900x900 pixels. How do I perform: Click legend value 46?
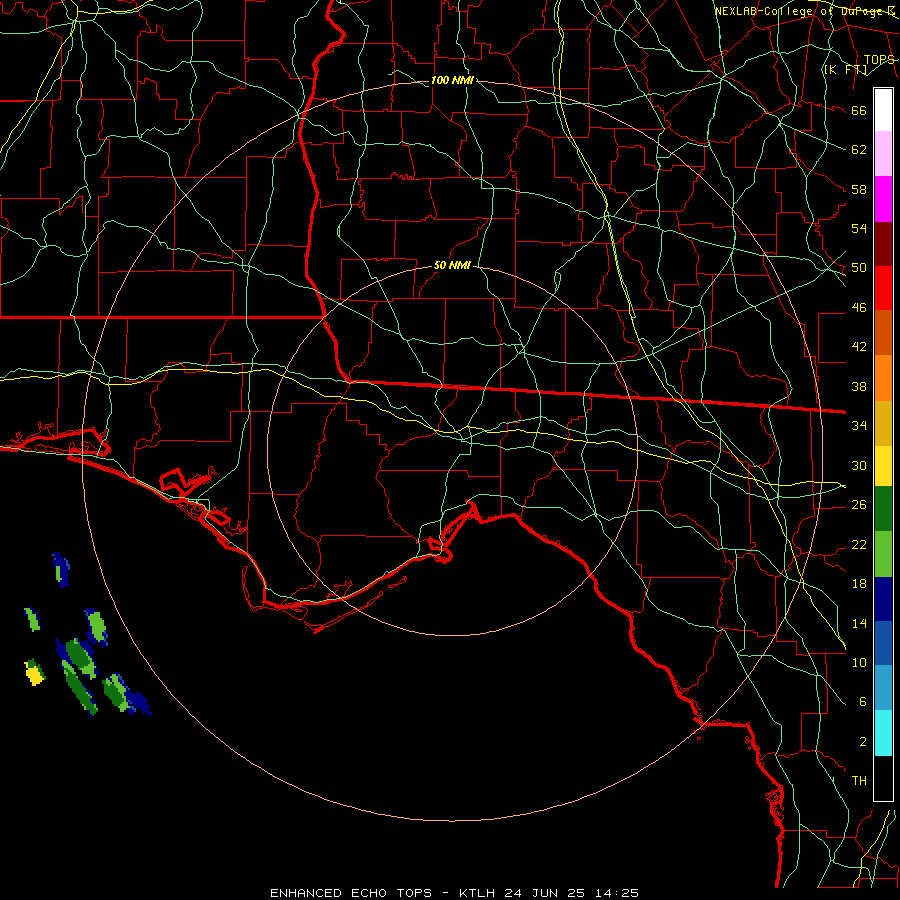(859, 308)
